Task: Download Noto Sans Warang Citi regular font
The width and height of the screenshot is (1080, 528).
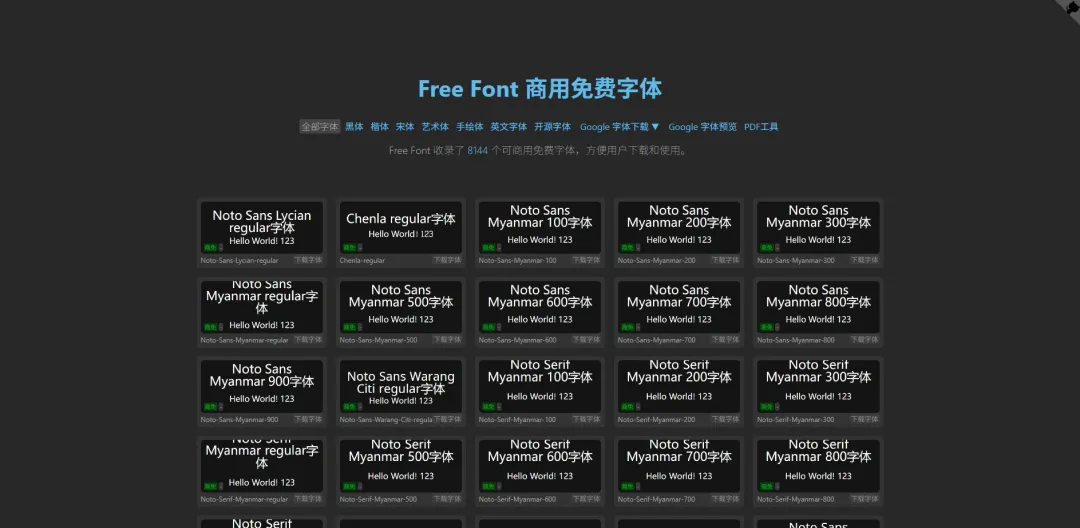Action: pyautogui.click(x=447, y=419)
